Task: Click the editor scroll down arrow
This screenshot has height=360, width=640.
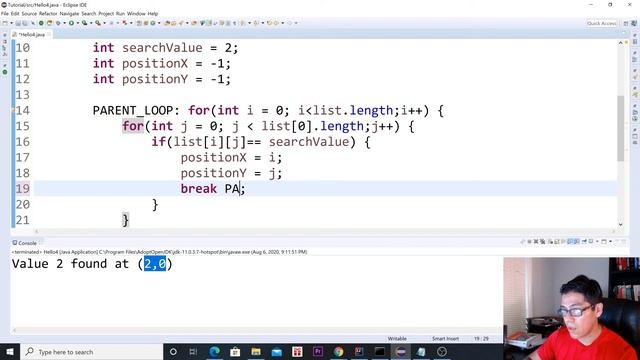Action: pyautogui.click(x=621, y=224)
